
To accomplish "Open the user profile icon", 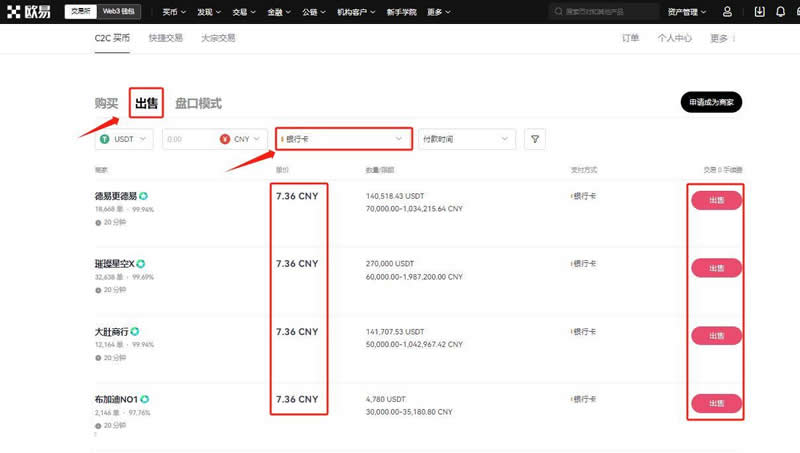I will tap(727, 12).
